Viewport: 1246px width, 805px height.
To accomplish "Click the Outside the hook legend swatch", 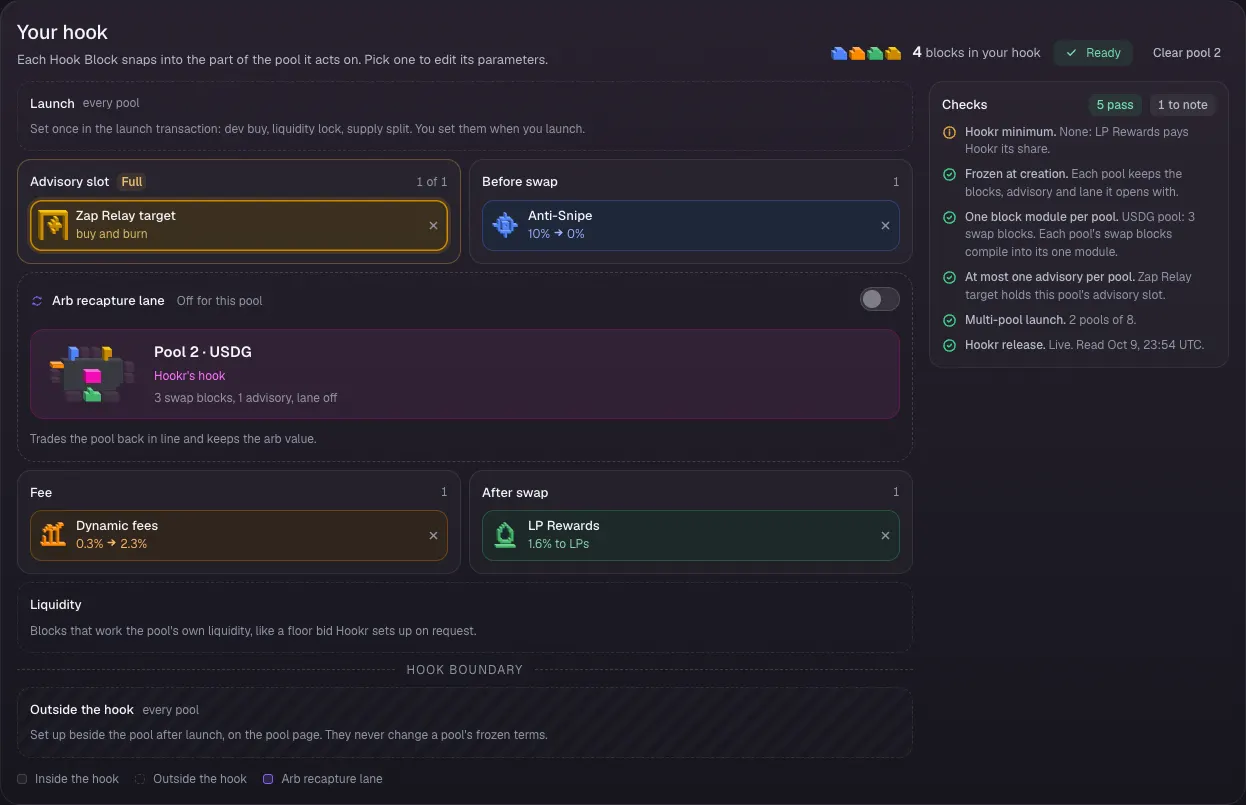I will [x=140, y=779].
